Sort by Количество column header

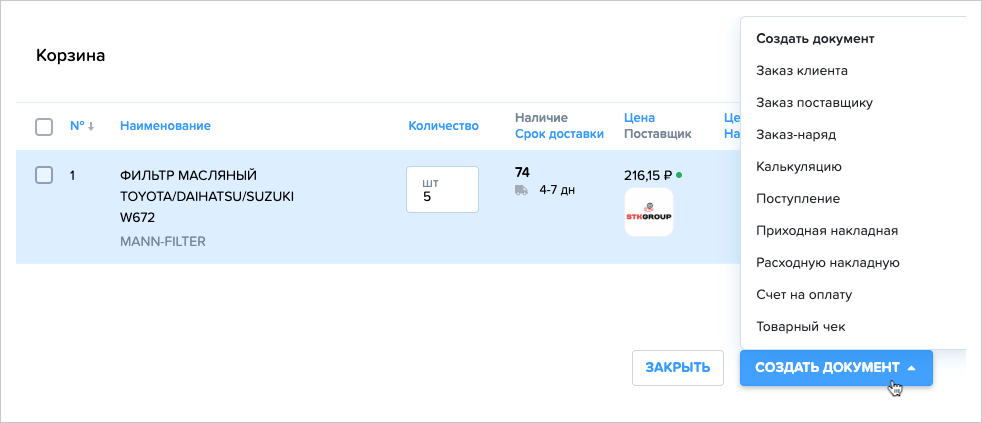443,126
